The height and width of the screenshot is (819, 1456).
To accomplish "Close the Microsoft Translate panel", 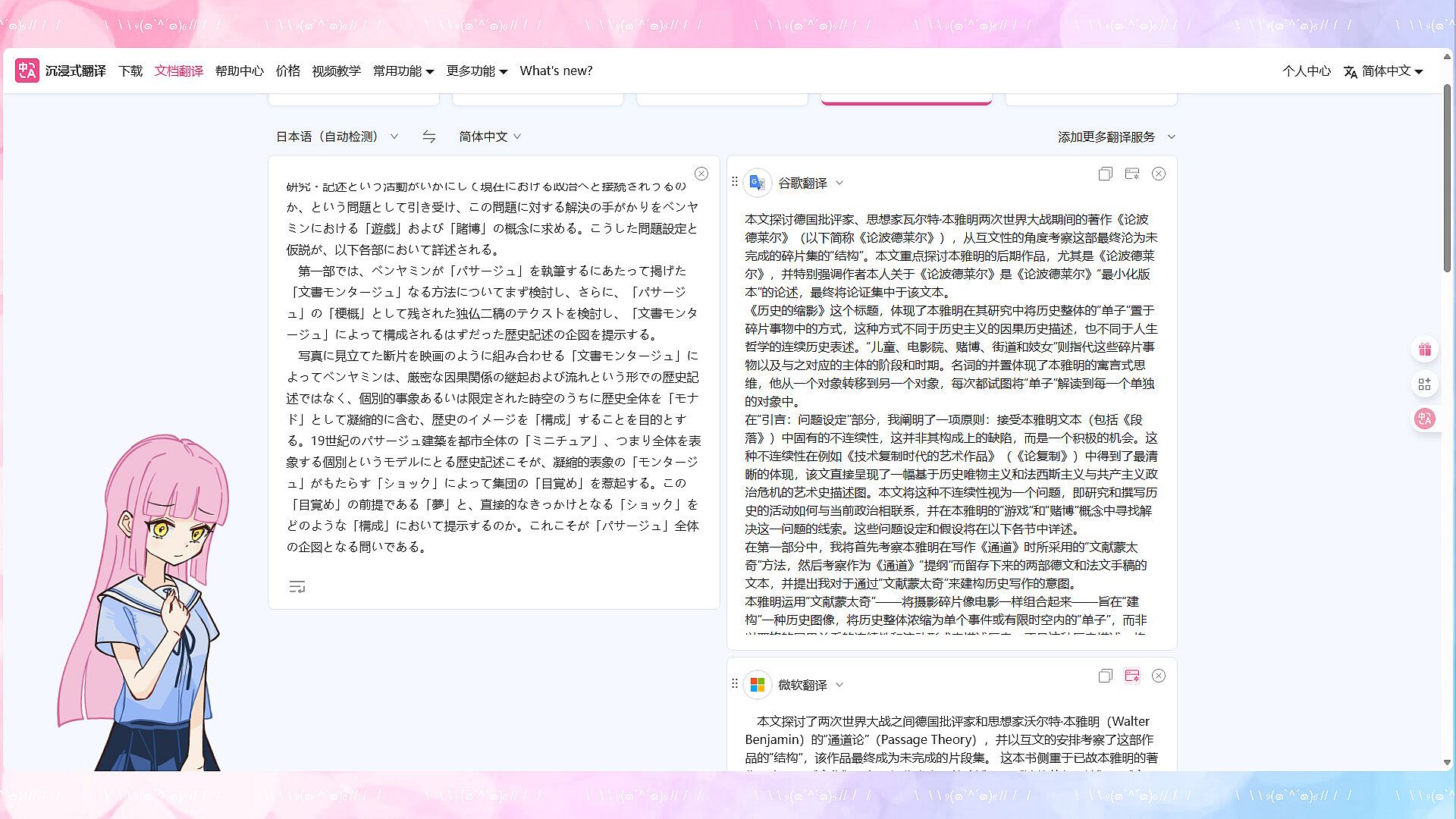I will click(x=1159, y=676).
